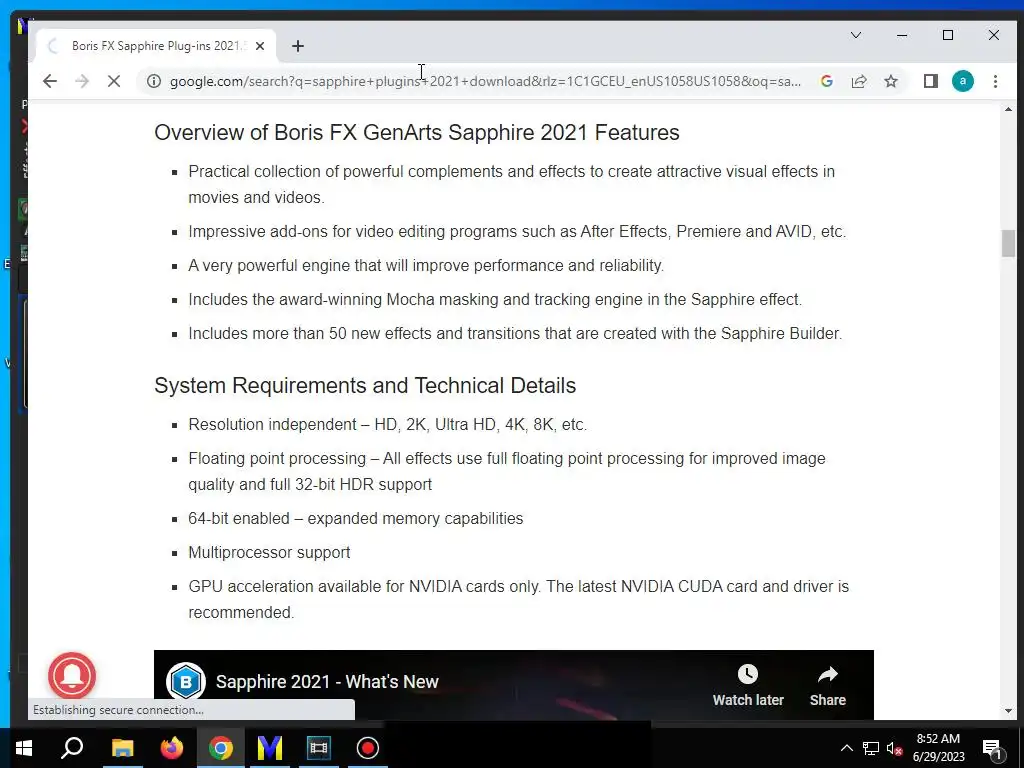Open a new tab
Screen dimensions: 1024x768
point(298,46)
